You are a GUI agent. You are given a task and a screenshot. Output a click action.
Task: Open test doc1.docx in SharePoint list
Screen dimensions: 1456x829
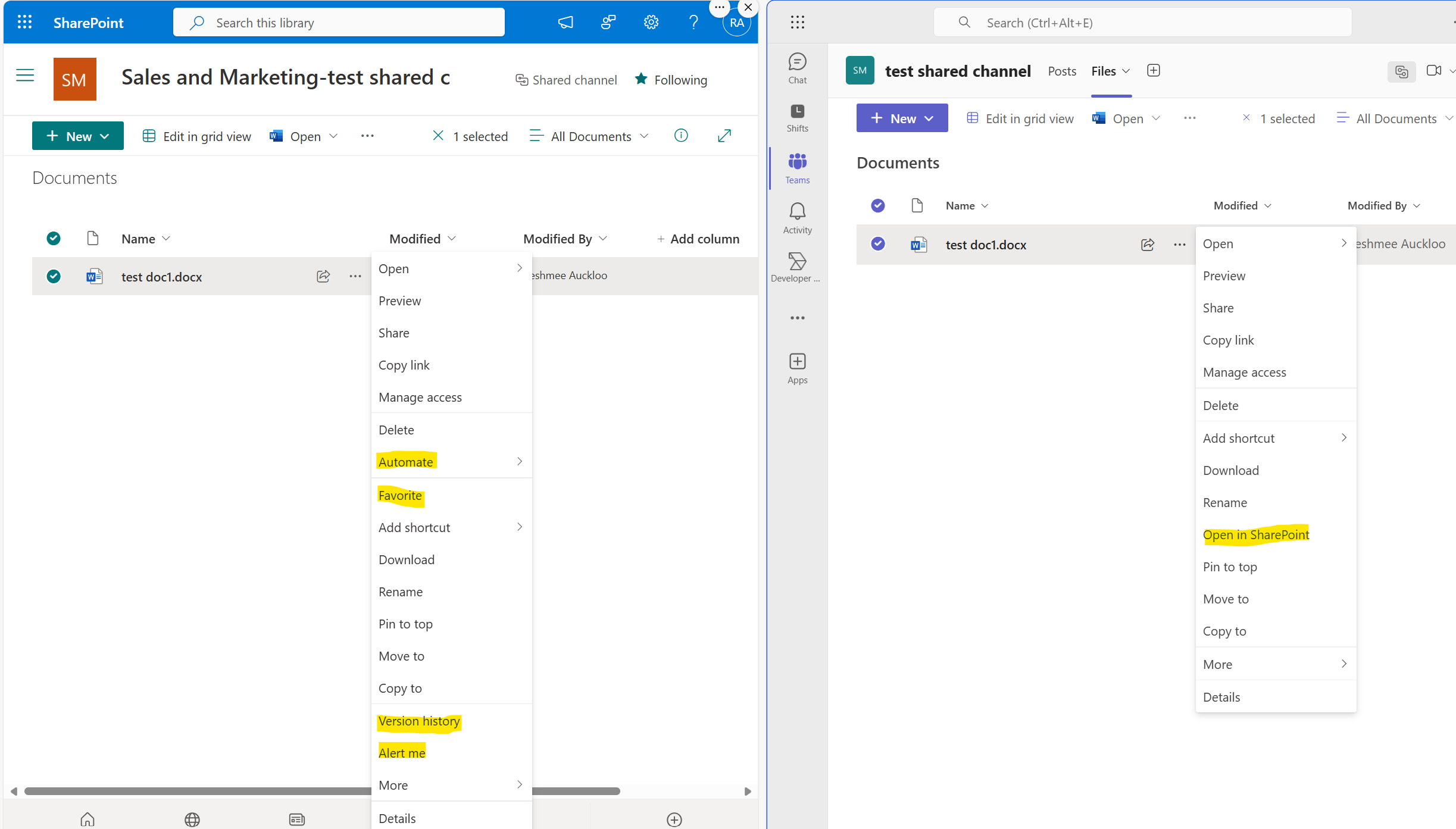[x=161, y=277]
